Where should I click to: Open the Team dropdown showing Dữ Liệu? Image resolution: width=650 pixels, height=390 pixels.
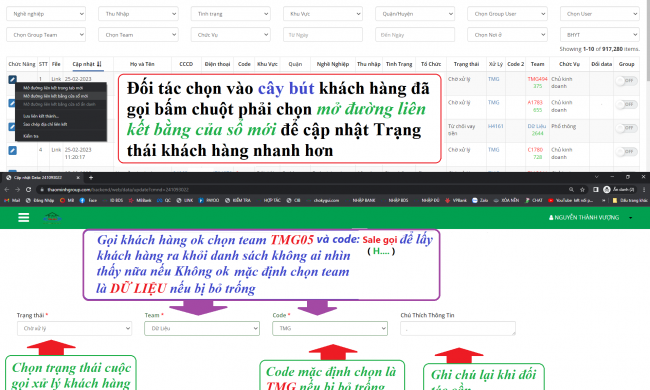(x=202, y=328)
